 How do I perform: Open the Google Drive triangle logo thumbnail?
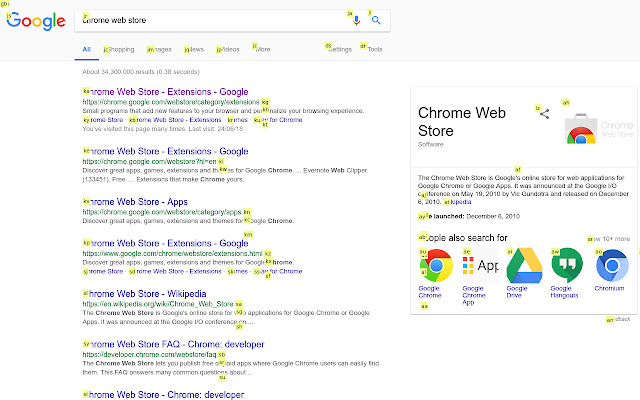click(x=524, y=265)
